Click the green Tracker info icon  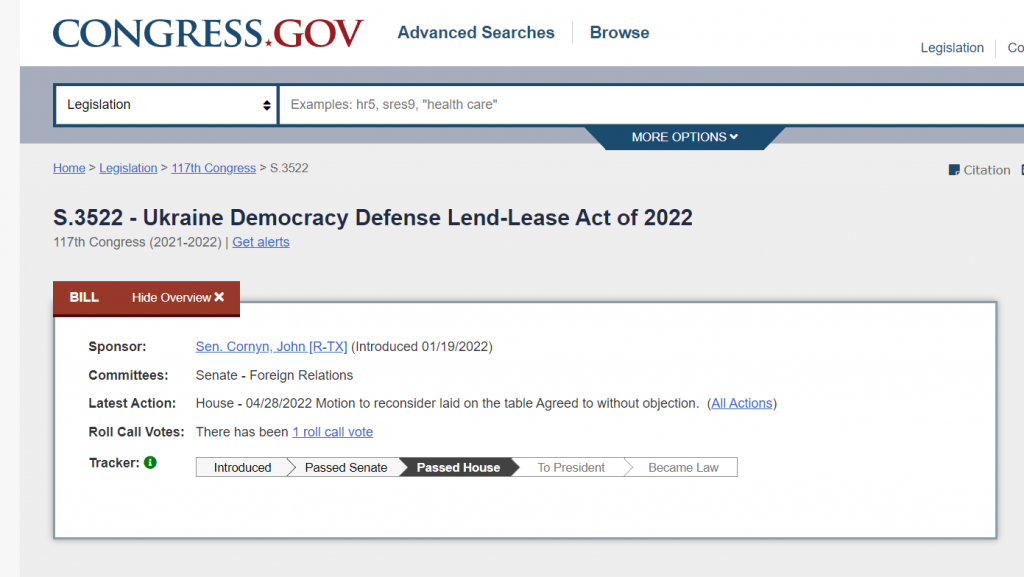[150, 463]
